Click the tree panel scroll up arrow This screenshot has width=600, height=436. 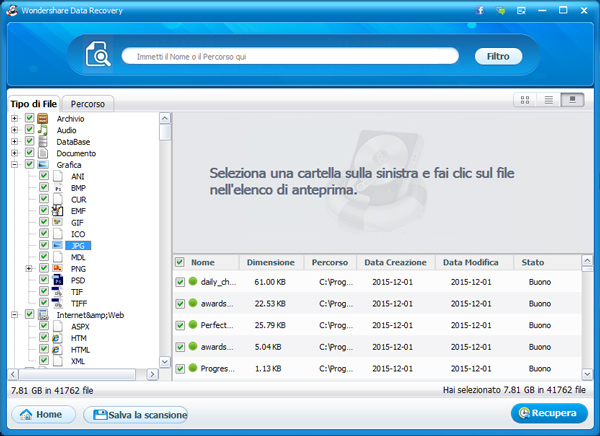point(165,118)
